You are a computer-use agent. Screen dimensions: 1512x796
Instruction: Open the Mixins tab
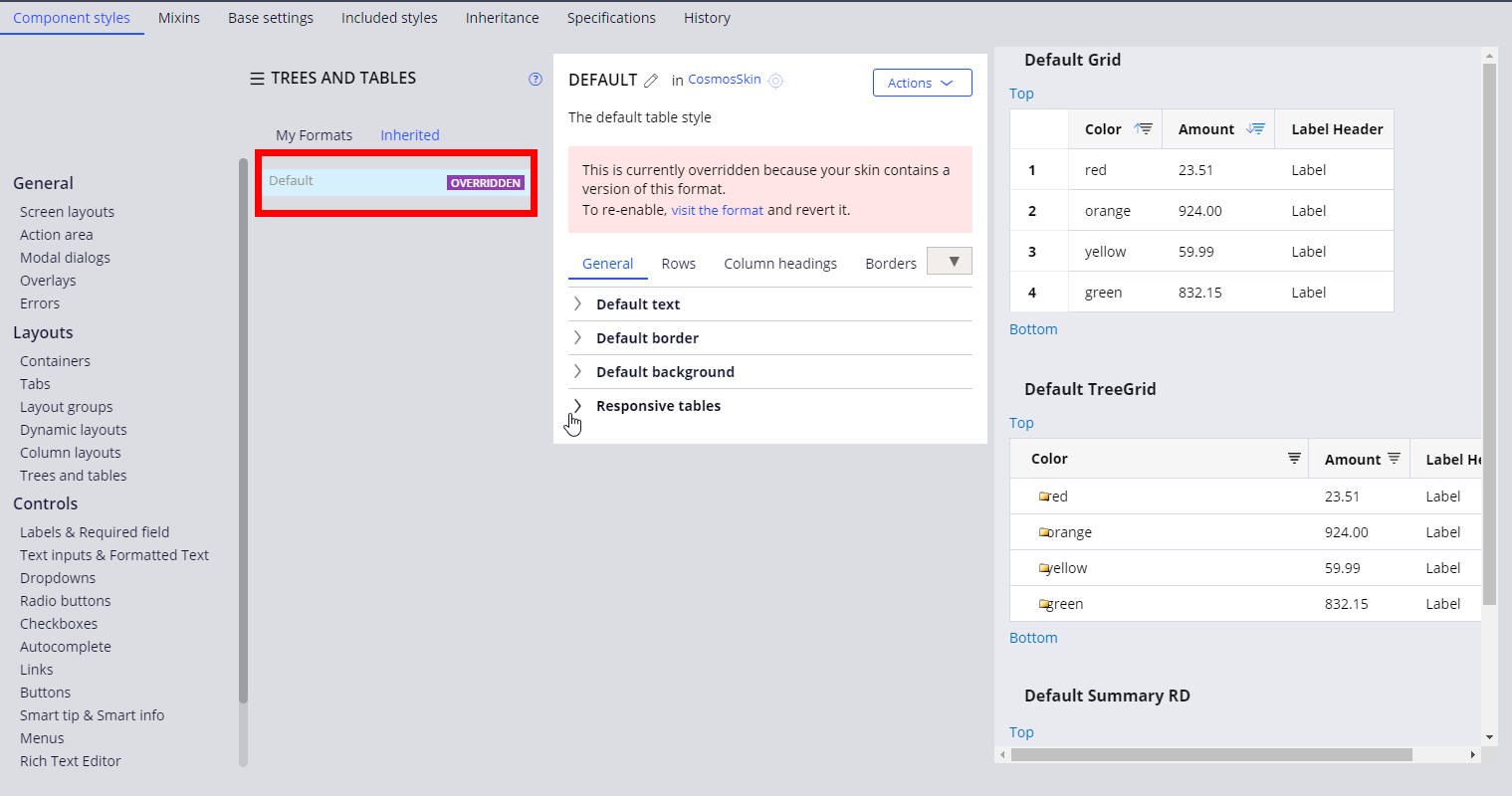click(x=179, y=18)
